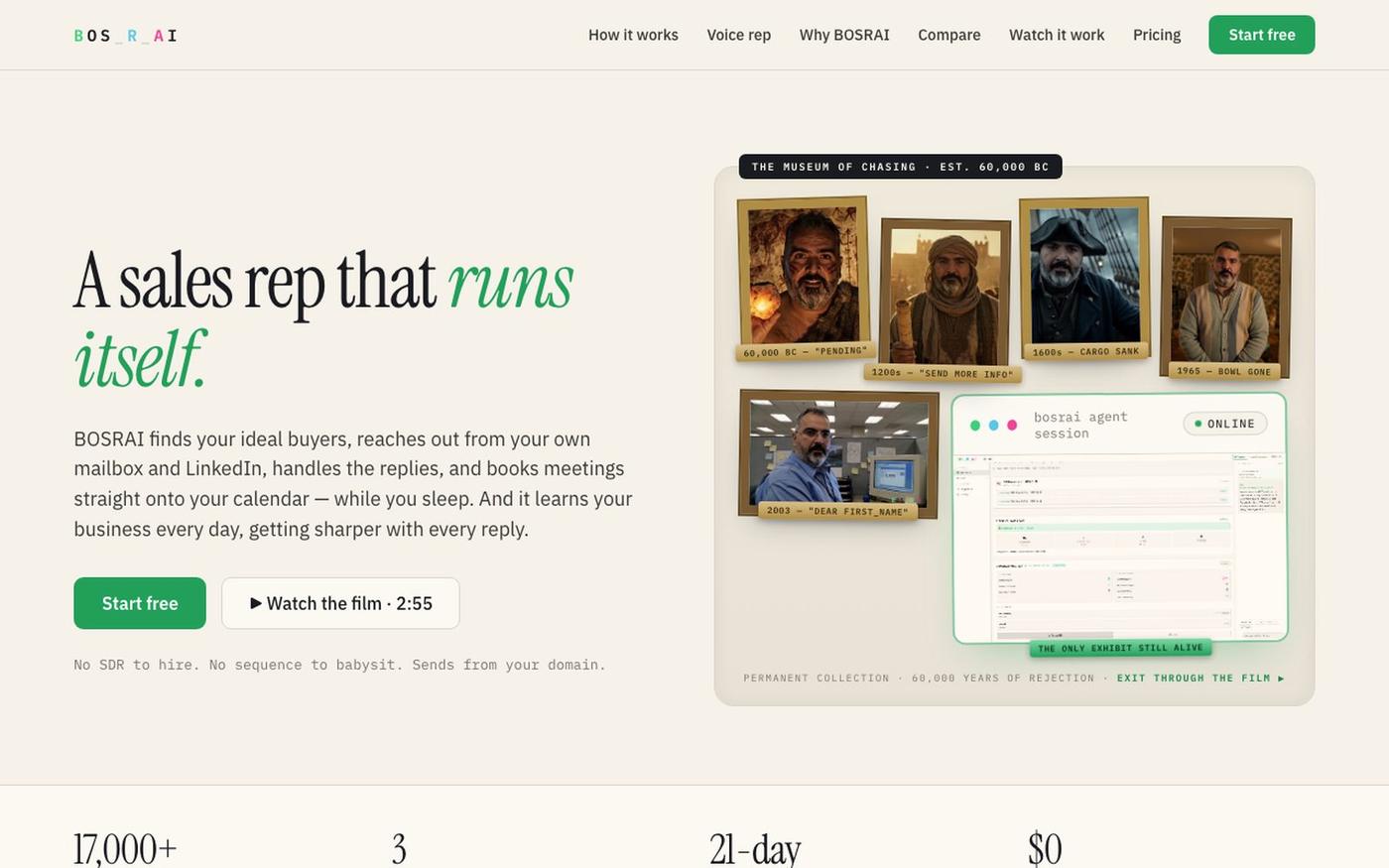Click The Museum of Chasing title label
Screen dimensions: 1389x868
[x=900, y=167]
